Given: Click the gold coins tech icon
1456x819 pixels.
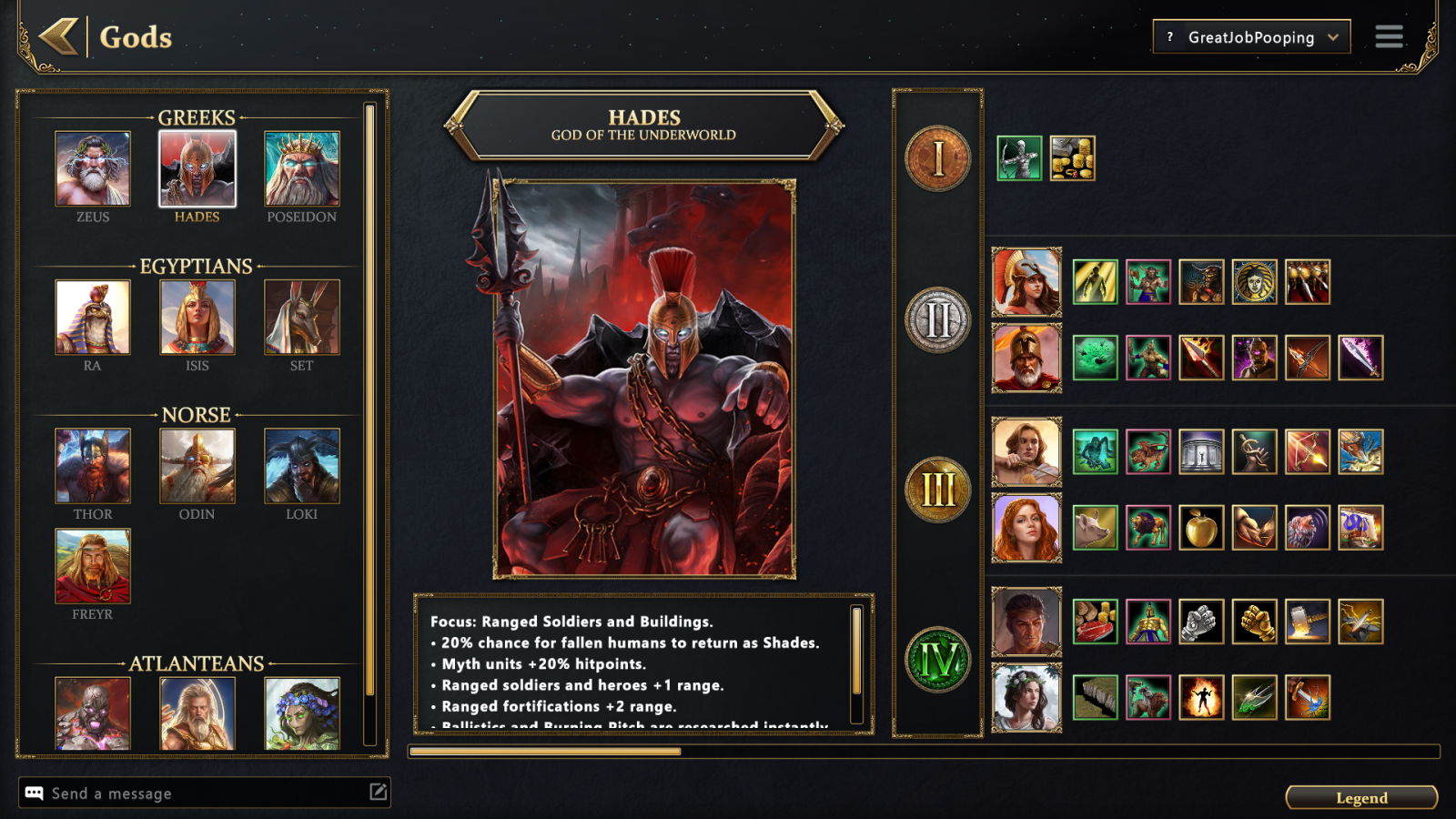Looking at the screenshot, I should (1072, 158).
